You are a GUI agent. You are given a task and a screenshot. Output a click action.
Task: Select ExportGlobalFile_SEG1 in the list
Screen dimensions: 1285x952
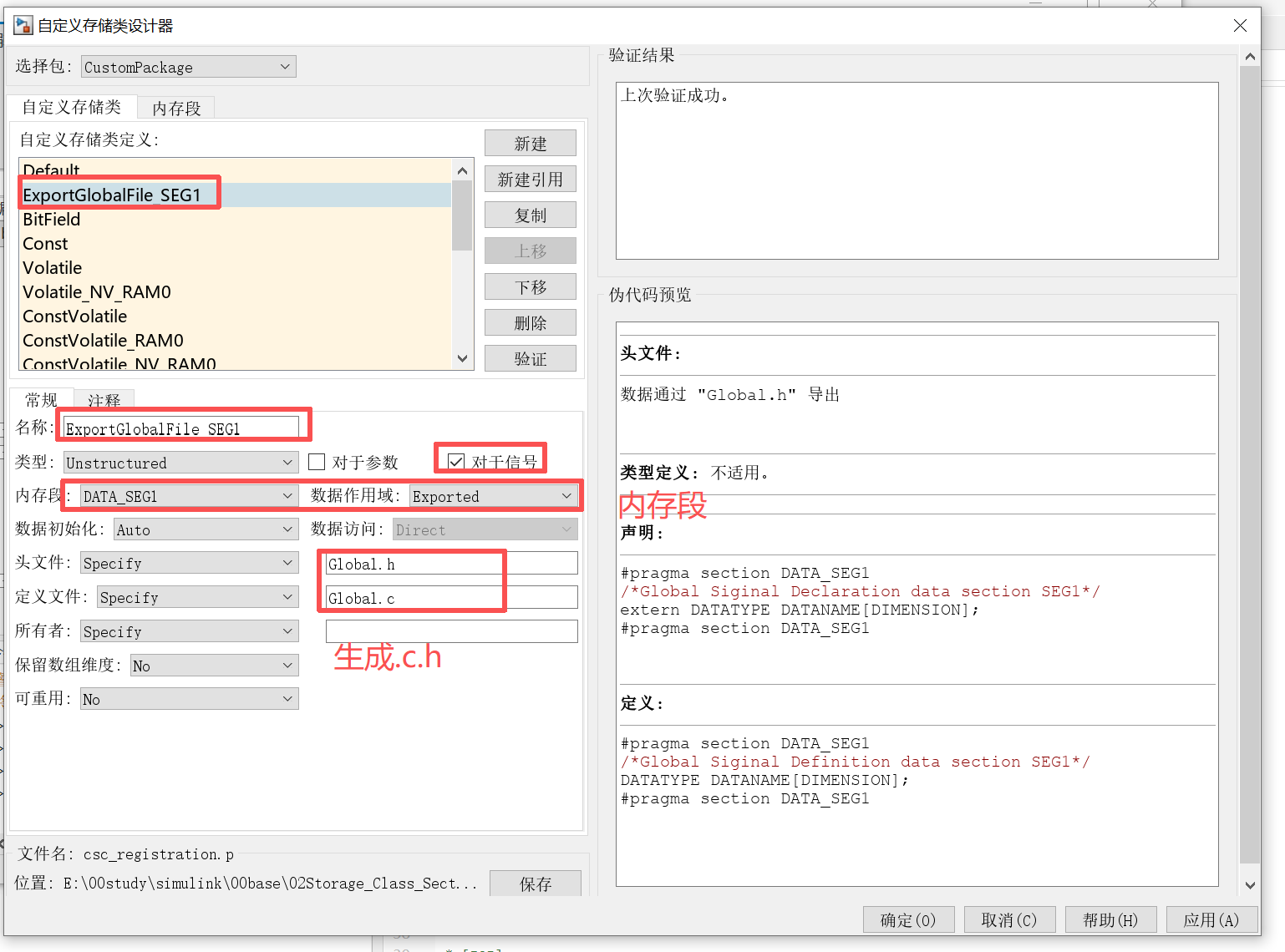[x=235, y=195]
